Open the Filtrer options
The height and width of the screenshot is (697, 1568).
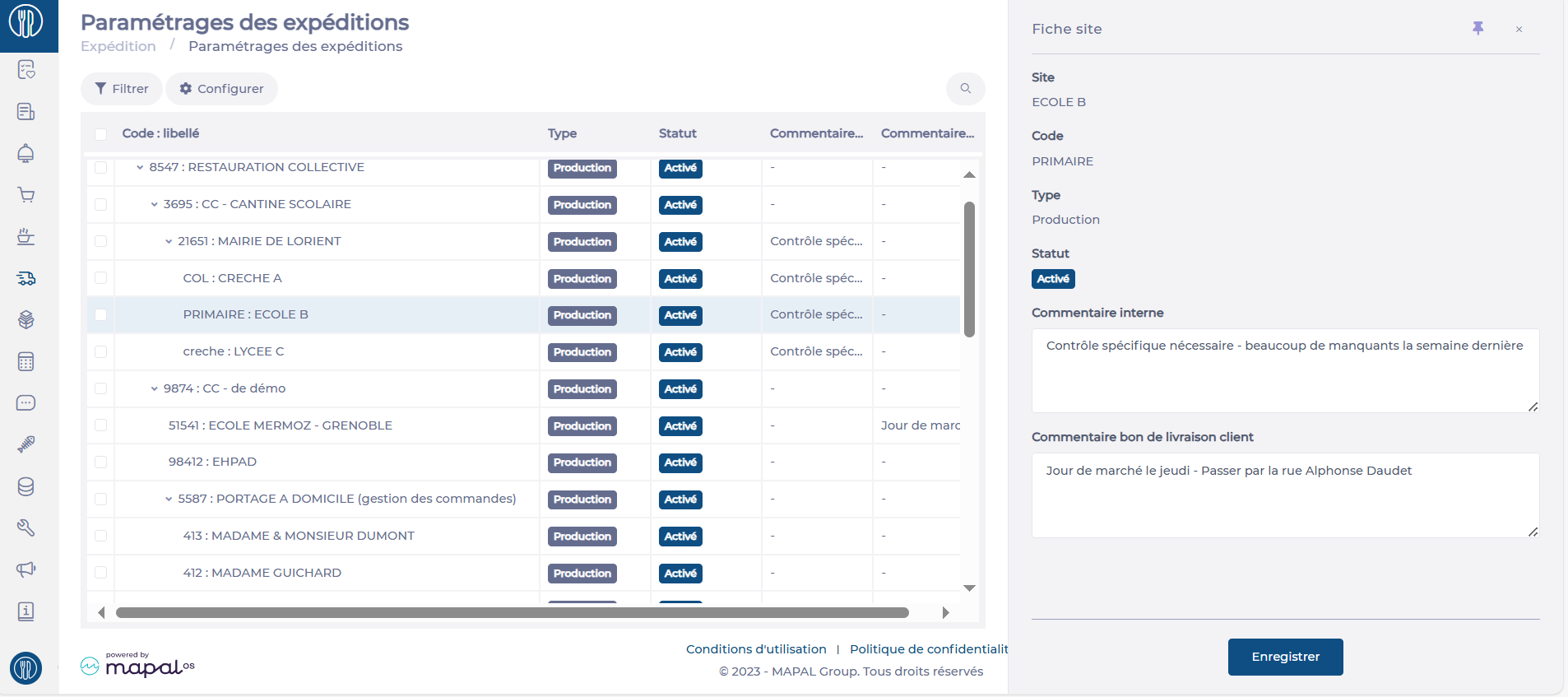click(x=122, y=89)
